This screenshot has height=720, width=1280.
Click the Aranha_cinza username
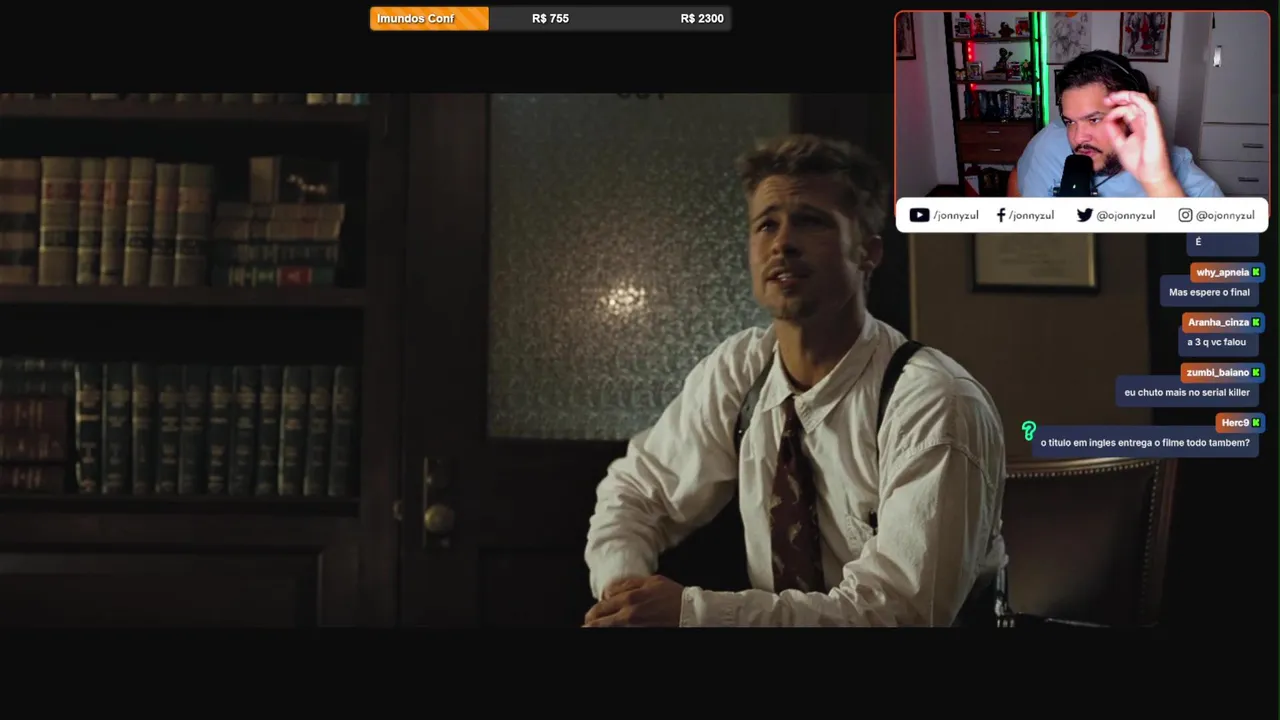coord(1218,322)
